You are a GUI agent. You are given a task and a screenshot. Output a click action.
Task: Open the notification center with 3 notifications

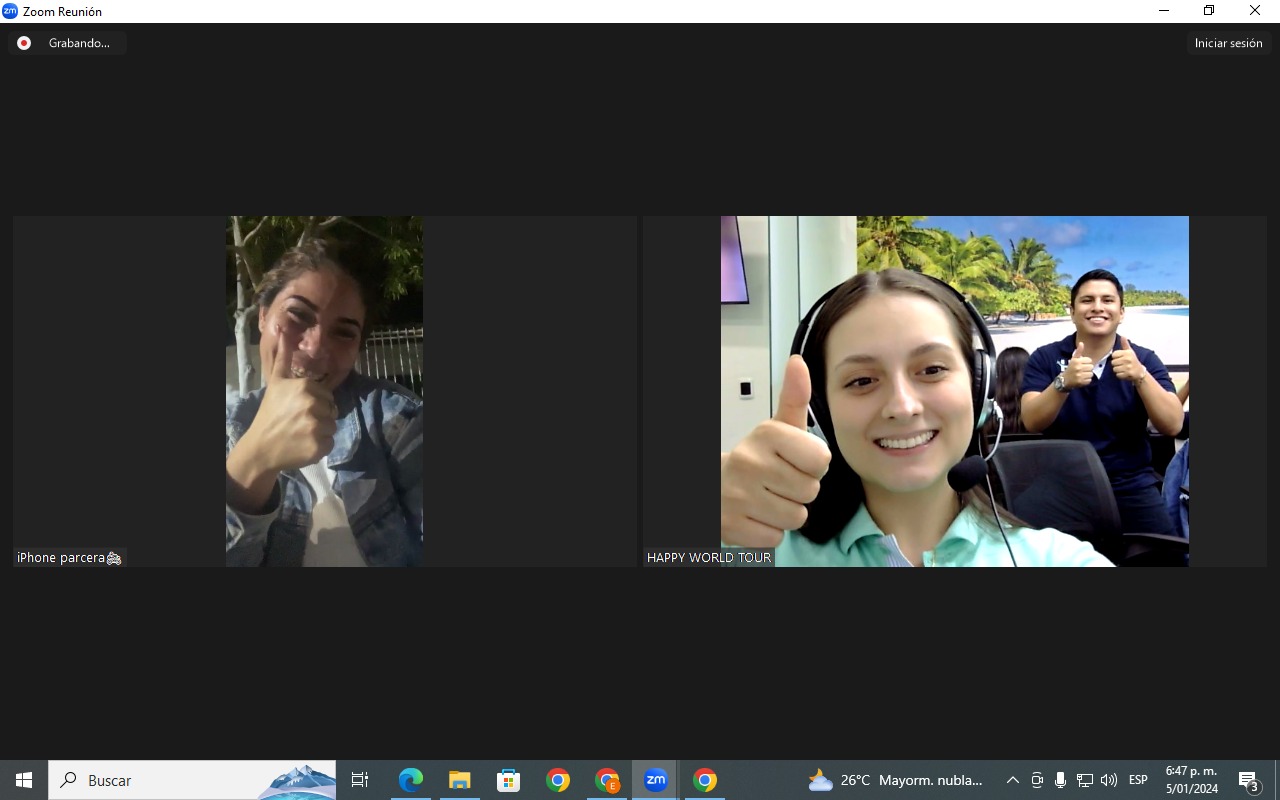pos(1248,780)
